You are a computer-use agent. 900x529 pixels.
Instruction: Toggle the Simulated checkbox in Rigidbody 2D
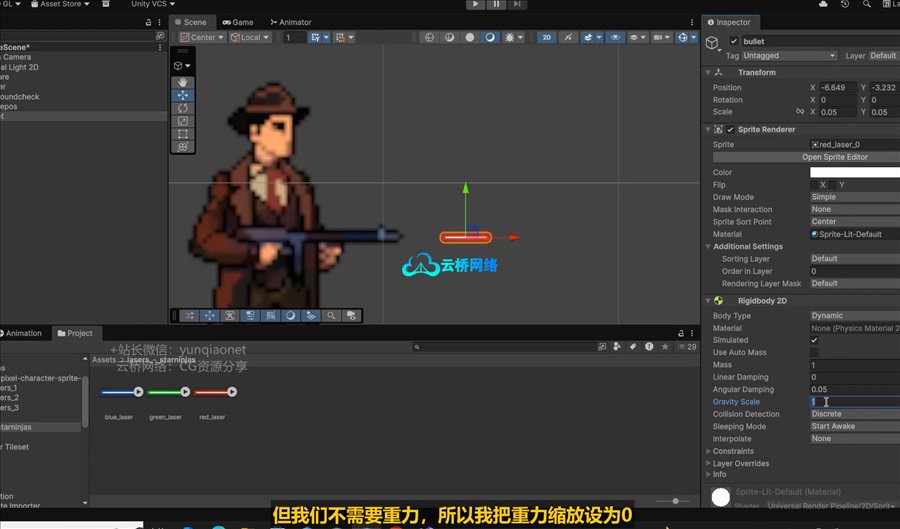pyautogui.click(x=814, y=340)
